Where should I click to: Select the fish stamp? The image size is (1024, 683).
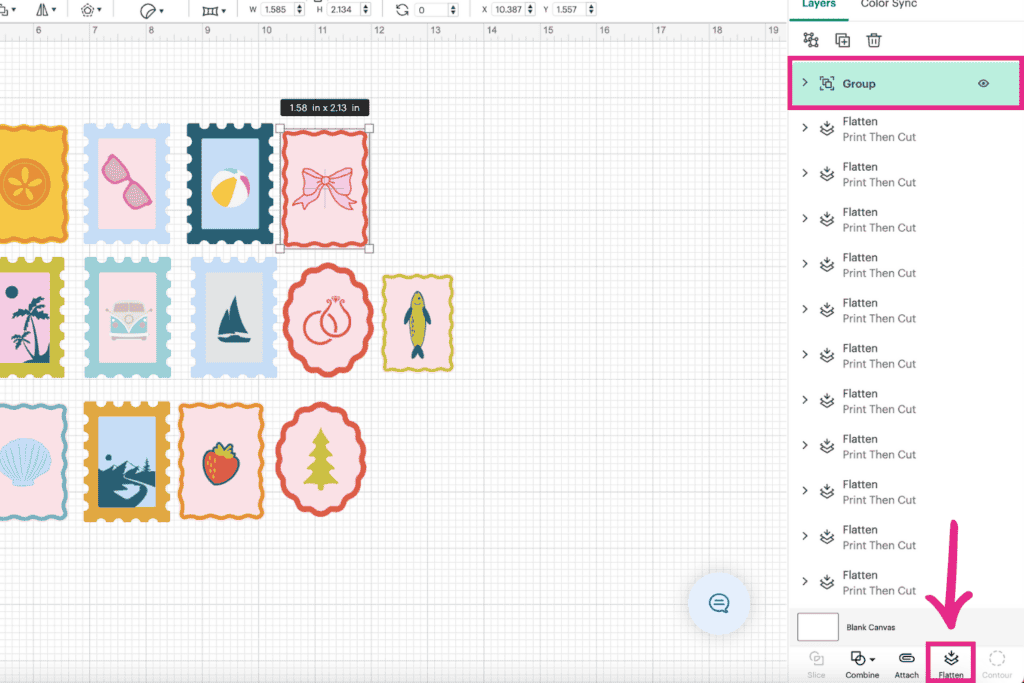tap(417, 323)
